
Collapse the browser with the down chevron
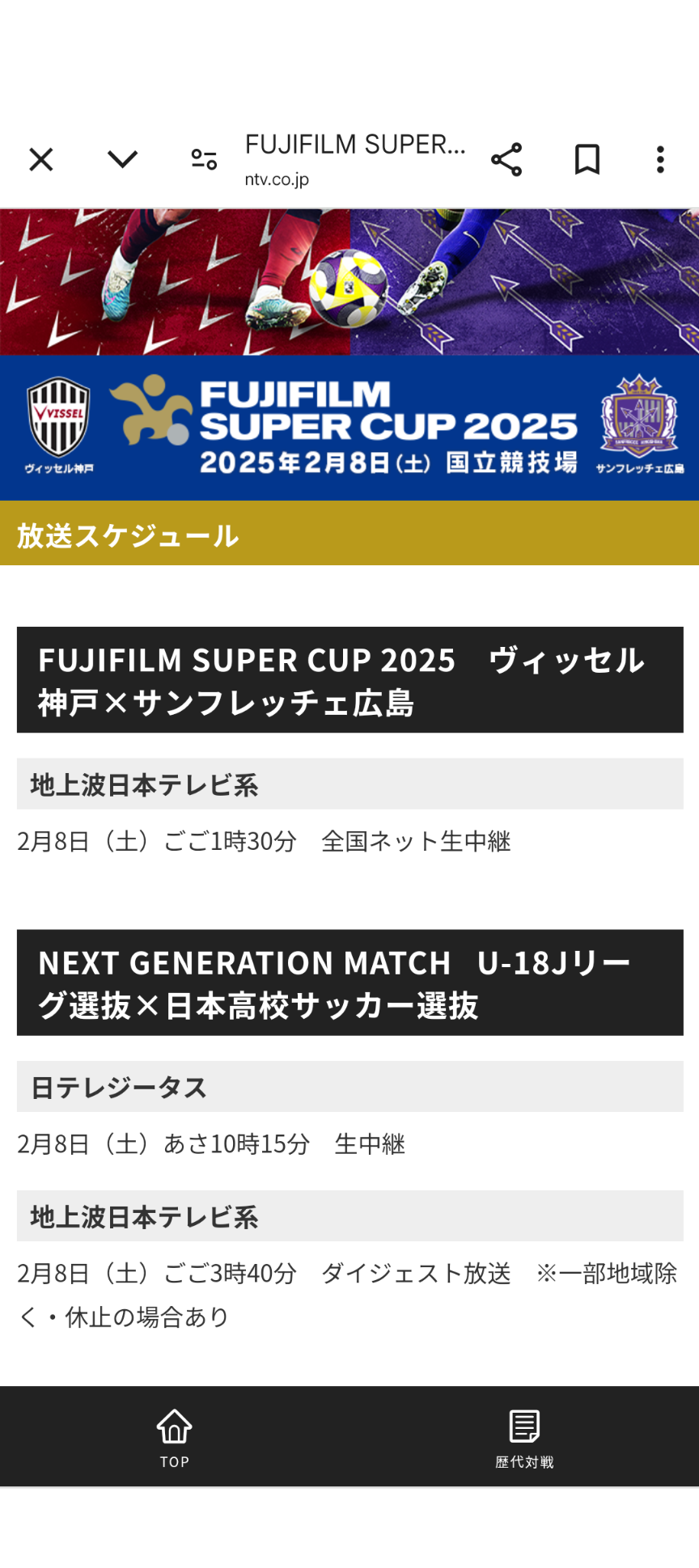coord(122,159)
